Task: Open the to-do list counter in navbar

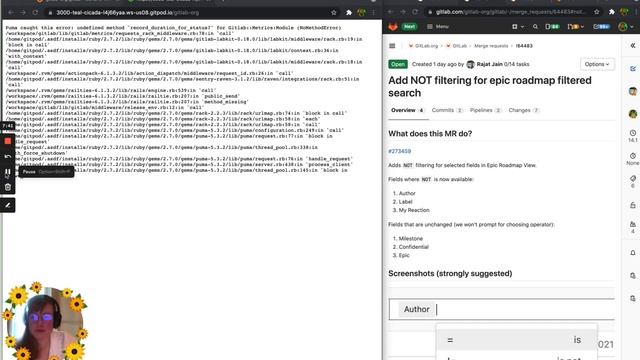Action: (x=601, y=27)
